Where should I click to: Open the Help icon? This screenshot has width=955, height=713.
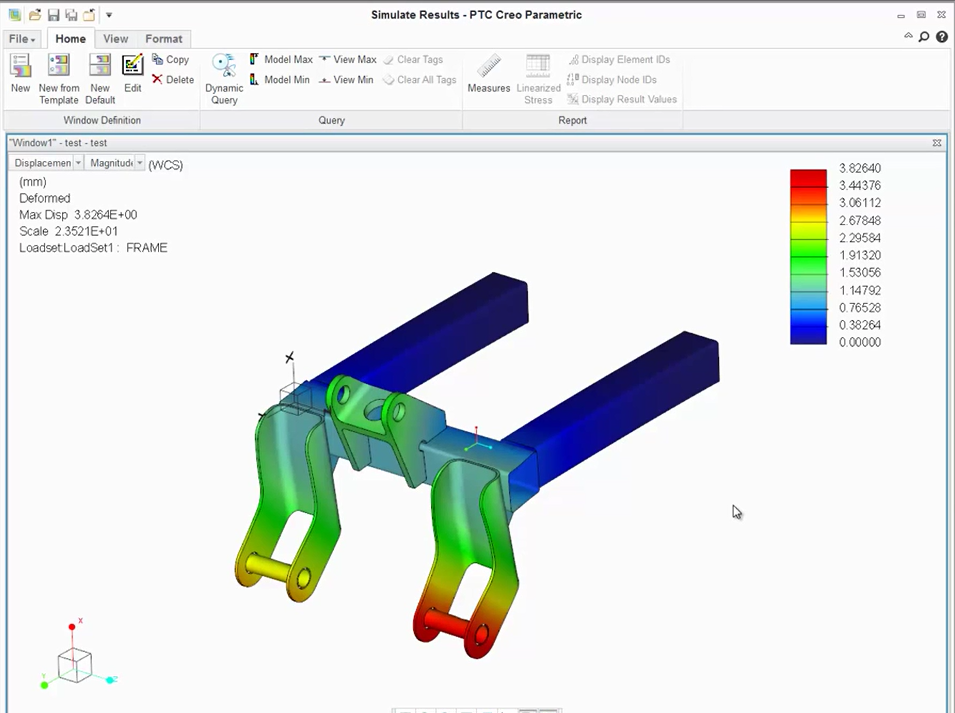942,37
